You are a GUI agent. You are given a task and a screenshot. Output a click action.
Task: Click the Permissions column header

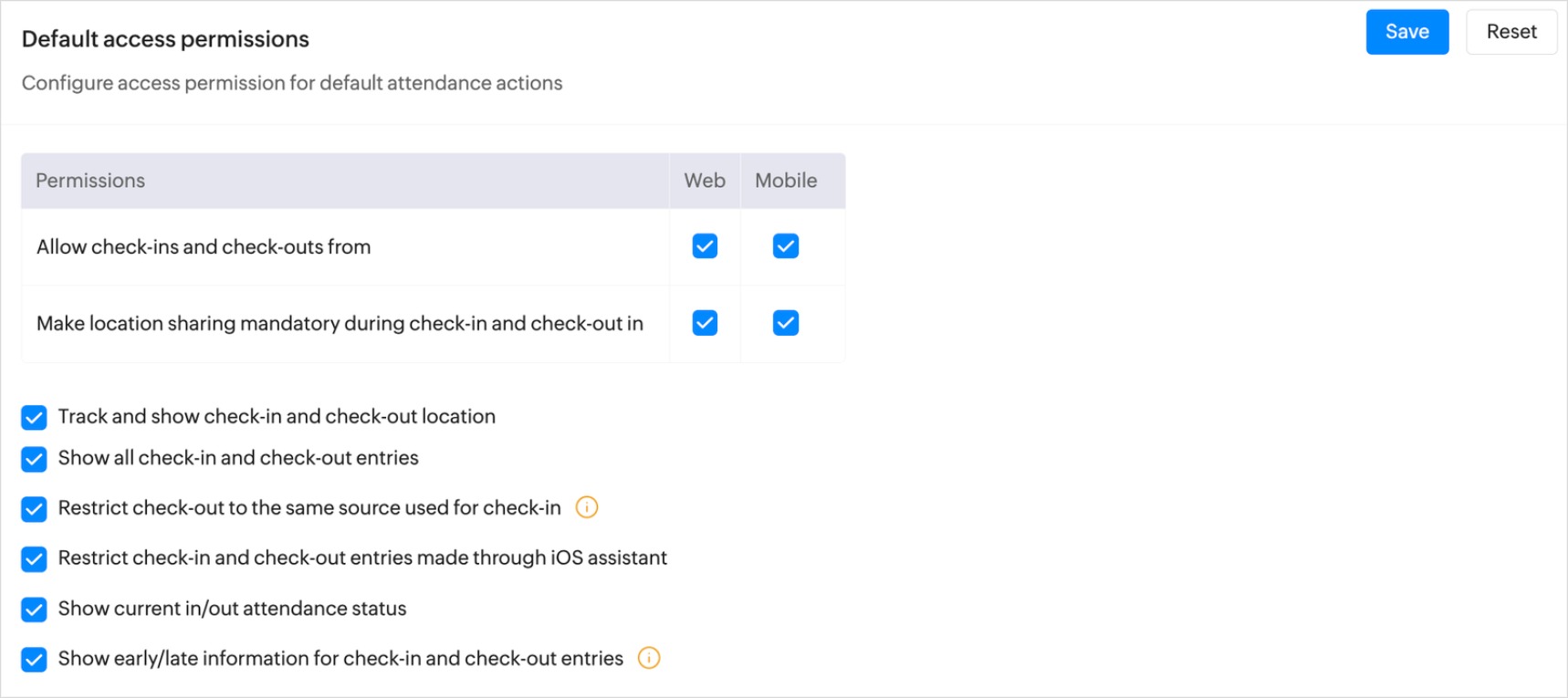(90, 181)
